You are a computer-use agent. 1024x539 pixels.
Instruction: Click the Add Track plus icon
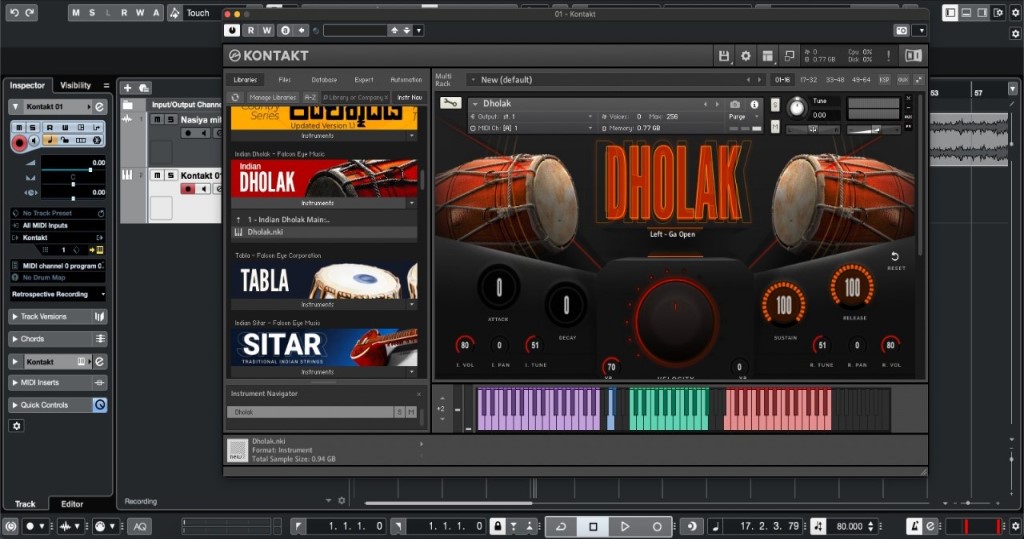pyautogui.click(x=127, y=88)
